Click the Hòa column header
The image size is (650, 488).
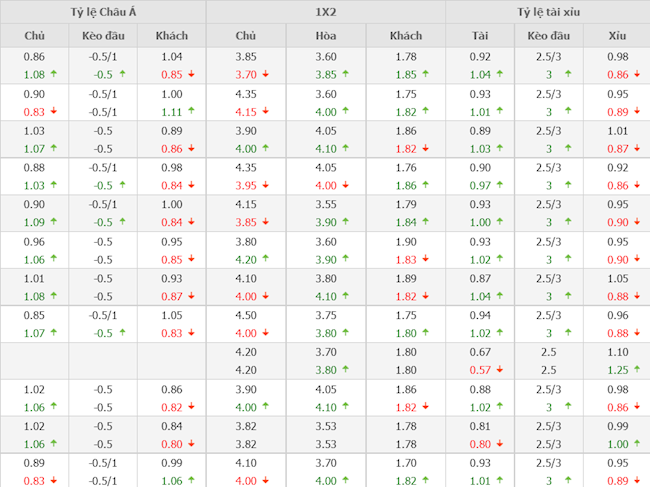(325, 36)
